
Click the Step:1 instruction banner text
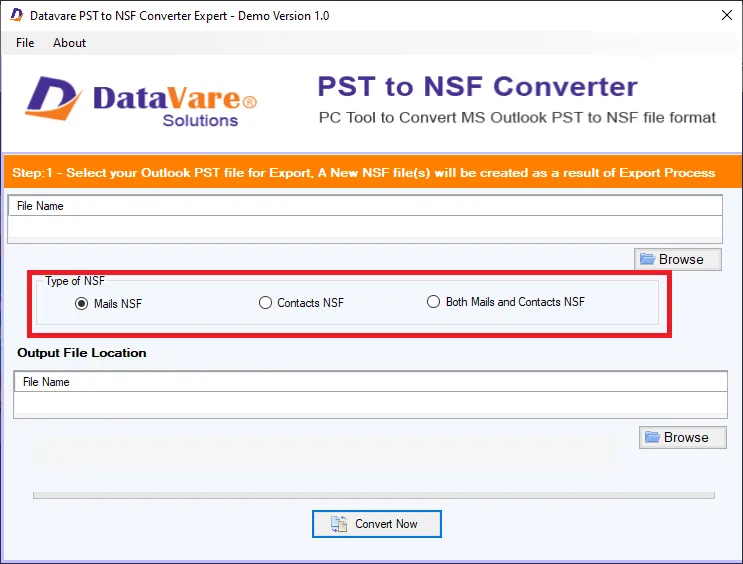(363, 173)
